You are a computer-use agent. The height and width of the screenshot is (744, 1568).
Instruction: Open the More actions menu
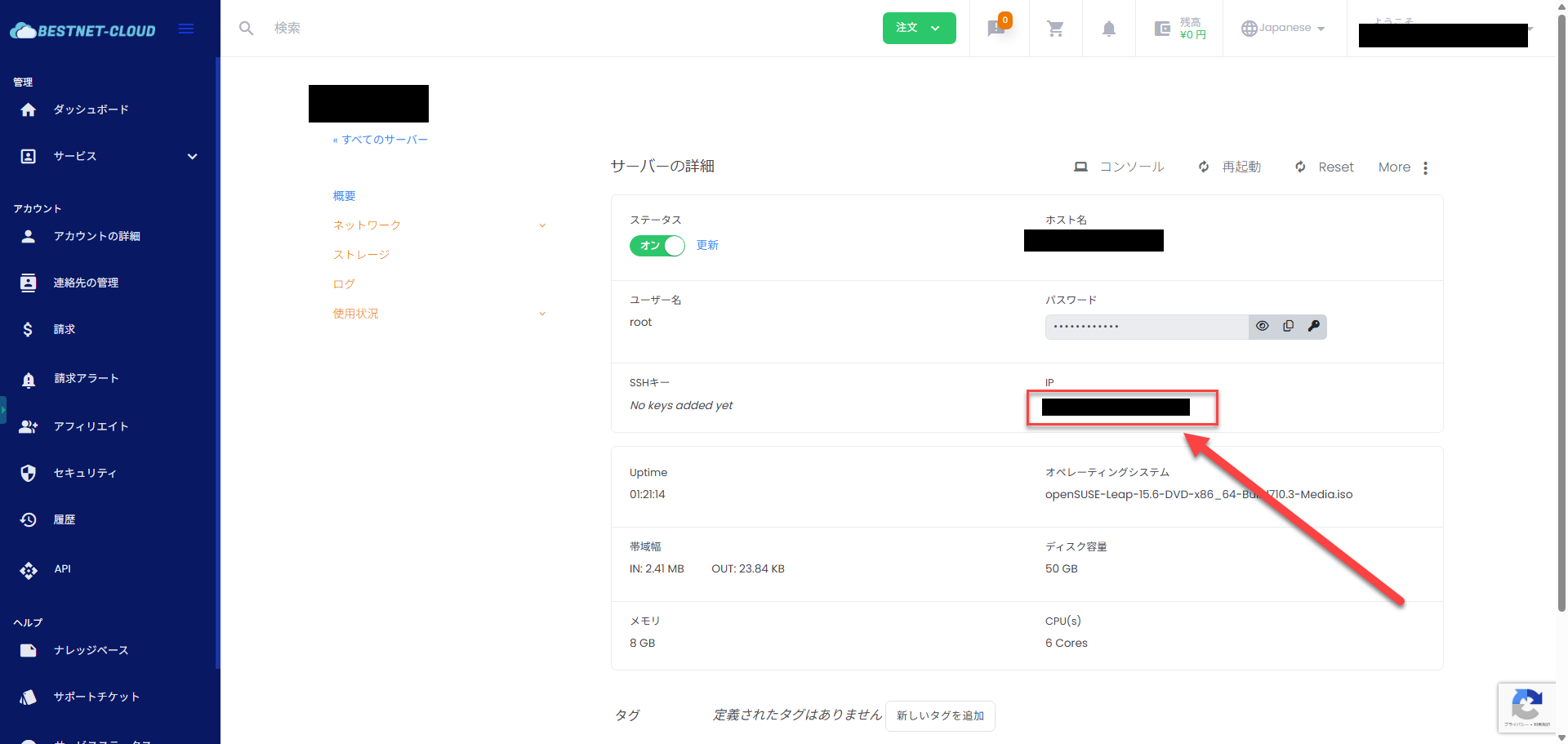(1403, 167)
